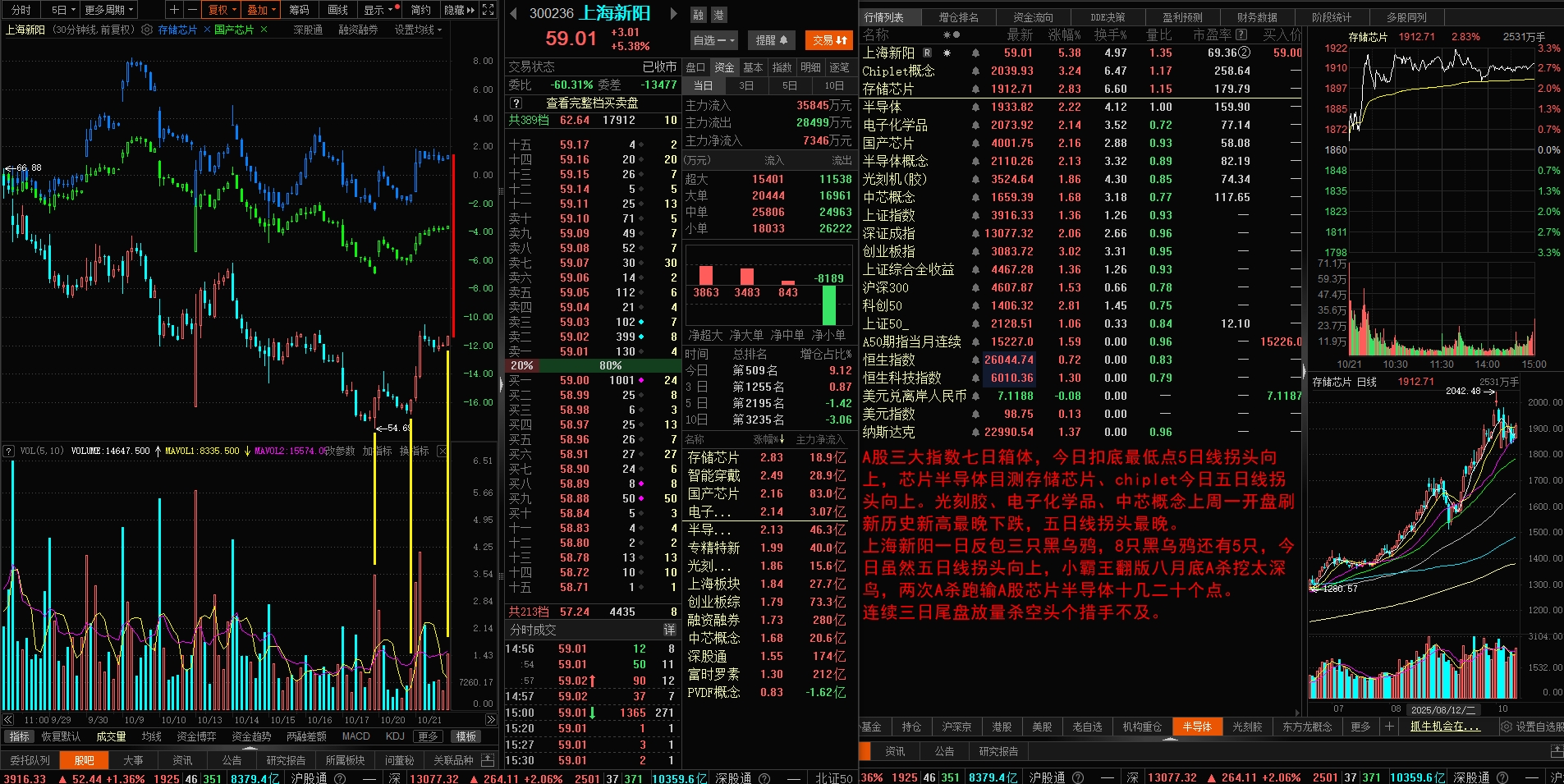Open 股吧 bottom tab
The height and width of the screenshot is (784, 1564).
[x=85, y=760]
